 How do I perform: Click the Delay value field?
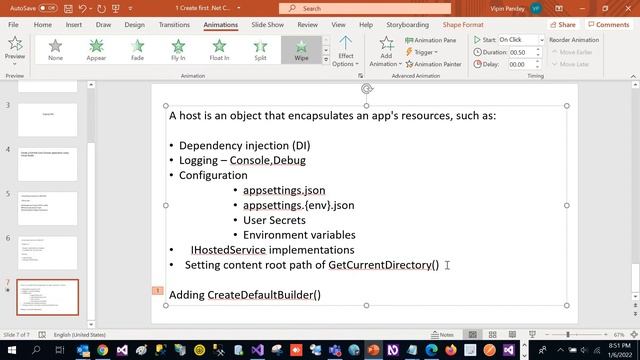pyautogui.click(x=522, y=64)
